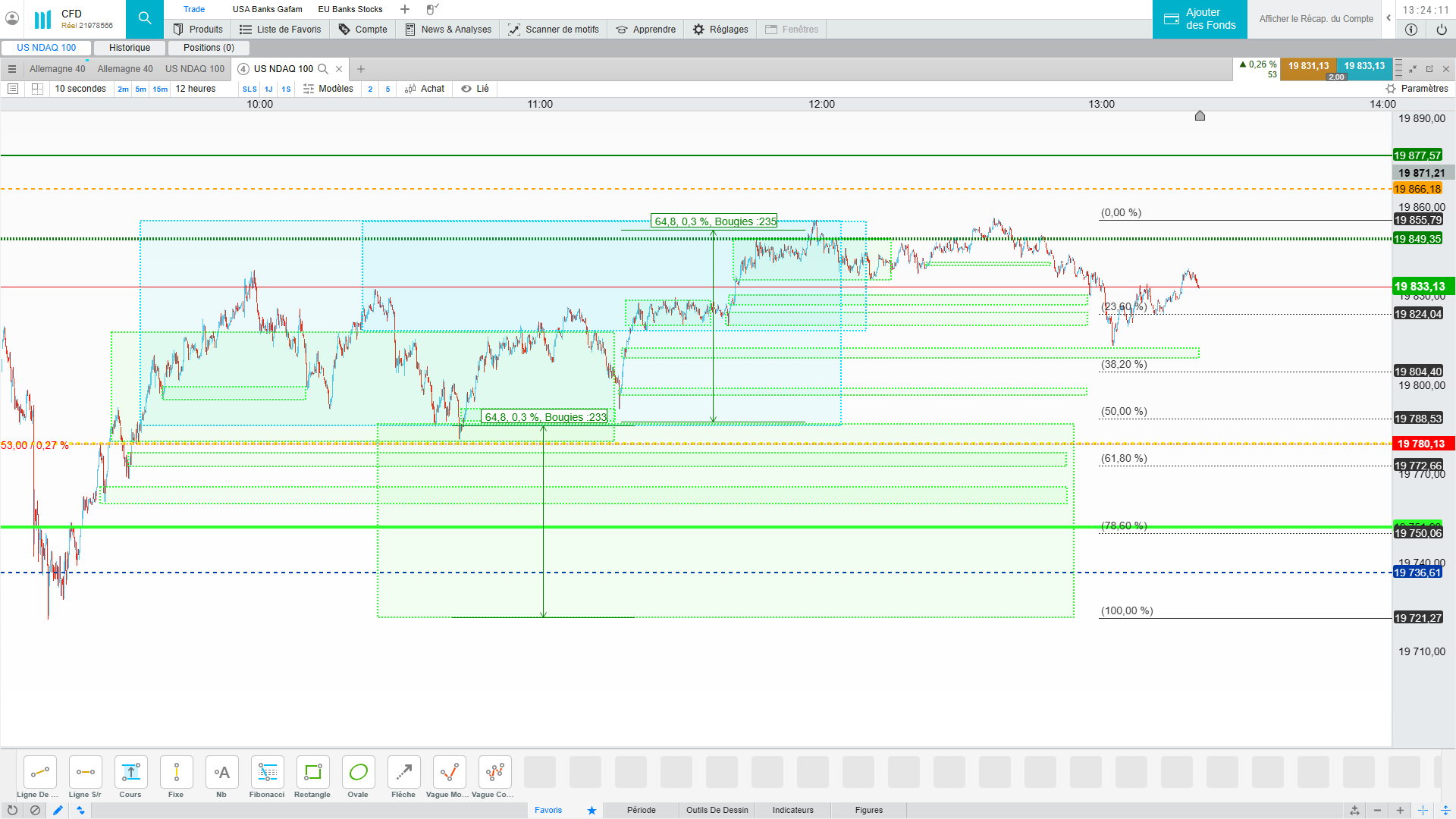Select the Rectangle drawing tool
1456x819 pixels.
312,773
